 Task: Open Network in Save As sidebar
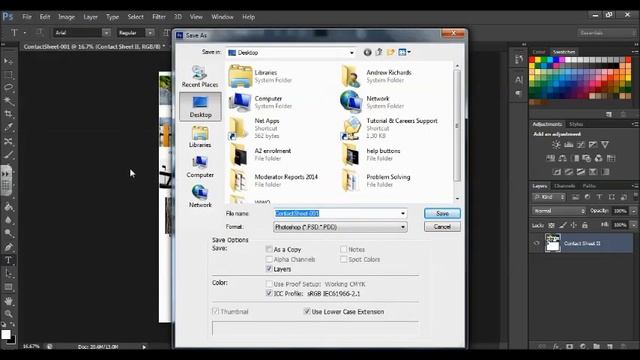200,196
